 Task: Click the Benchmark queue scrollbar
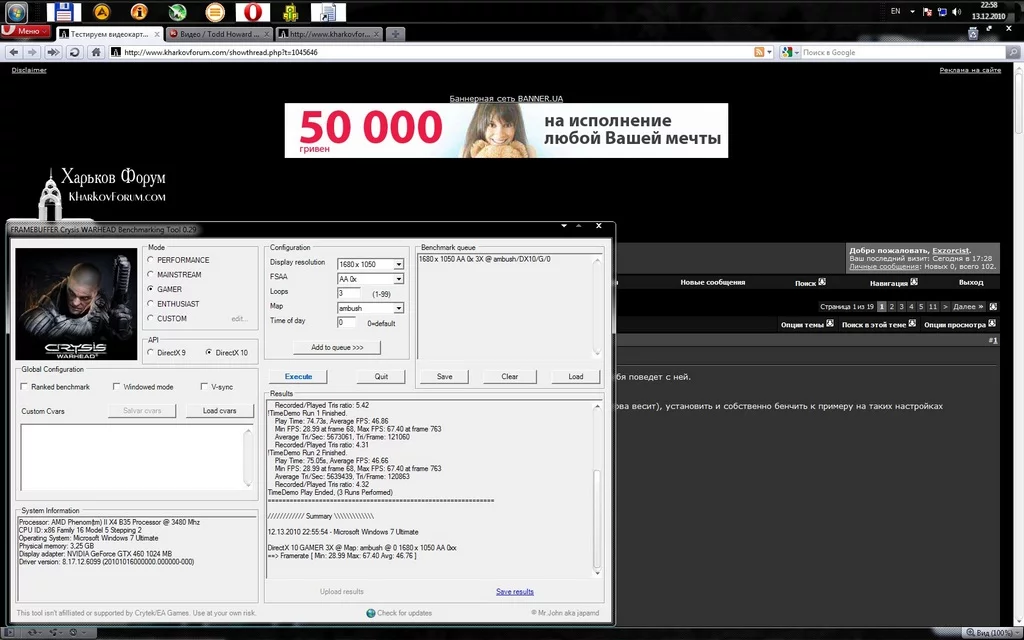597,306
